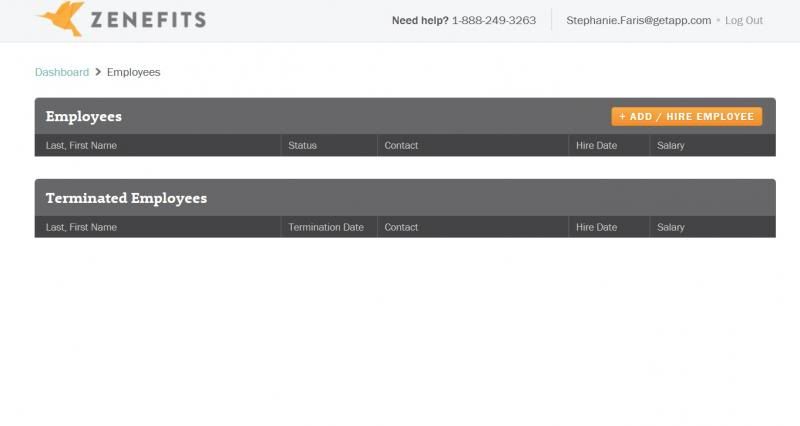Click the ZENEFITS wordmark text

coord(148,20)
